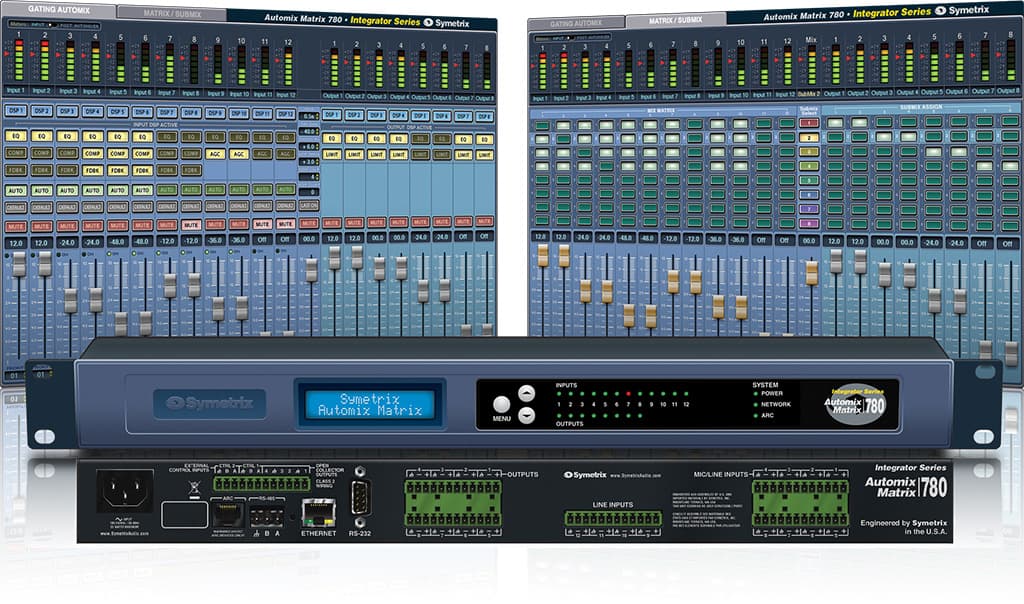Open the input DSP 12 module
The image size is (1024, 604).
[285, 114]
